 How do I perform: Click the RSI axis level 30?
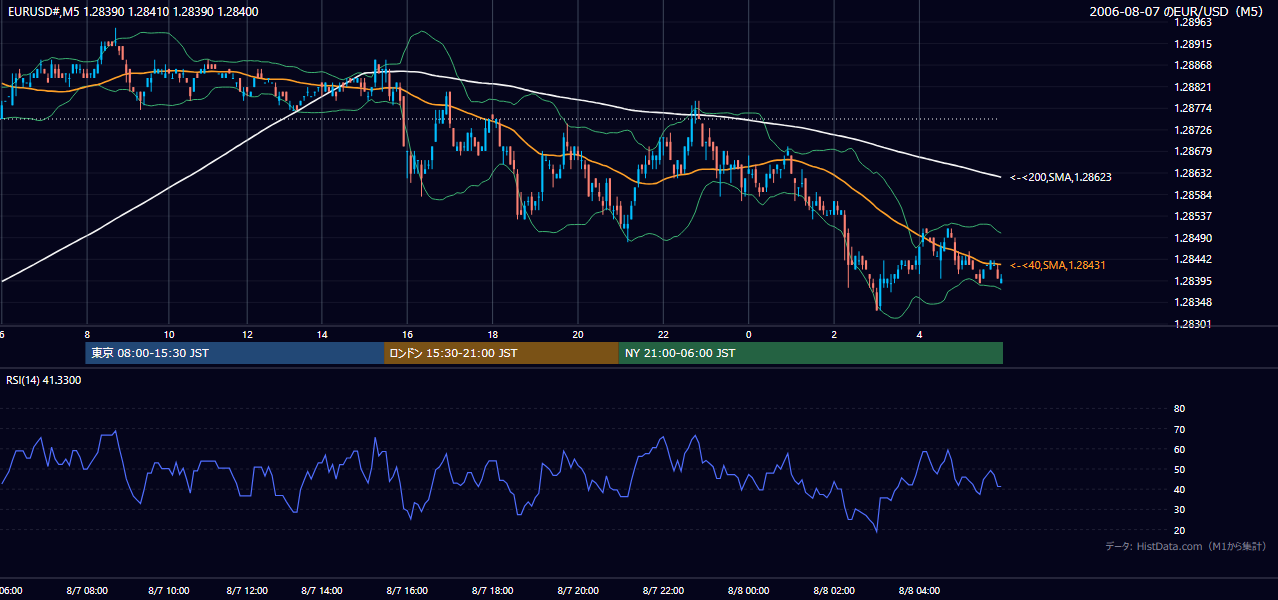click(1179, 510)
